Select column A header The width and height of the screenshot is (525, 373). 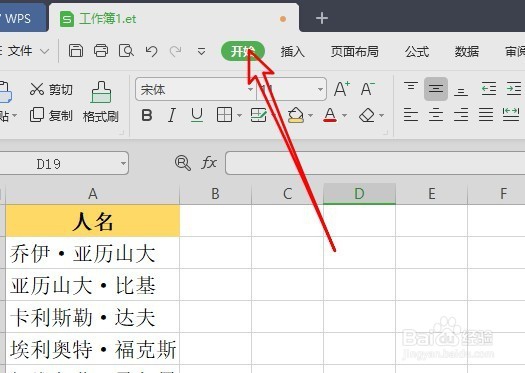93,194
